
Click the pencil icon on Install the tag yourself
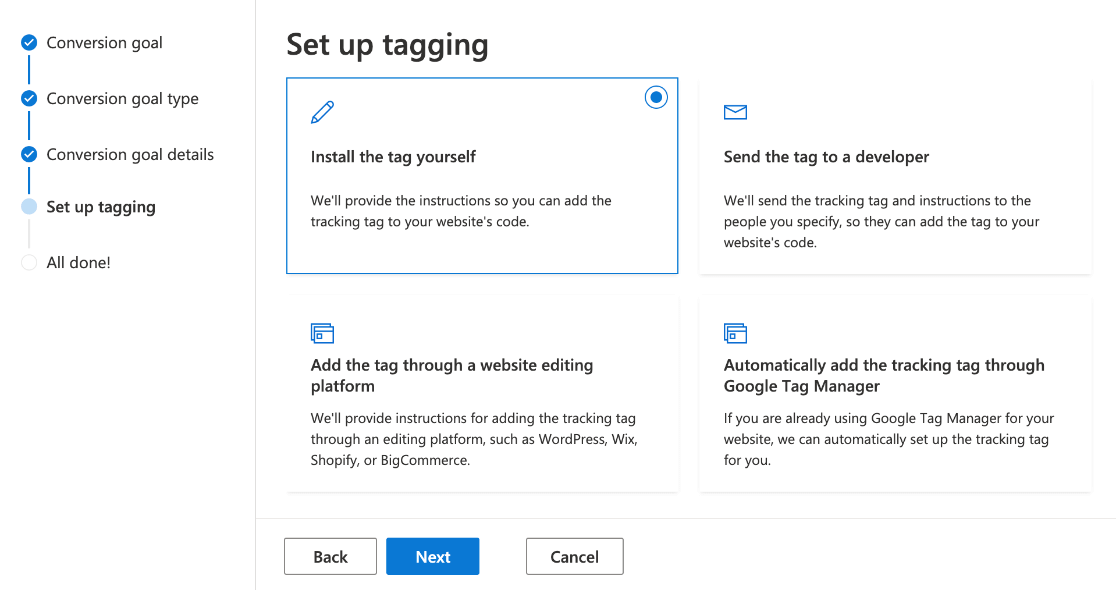[323, 113]
